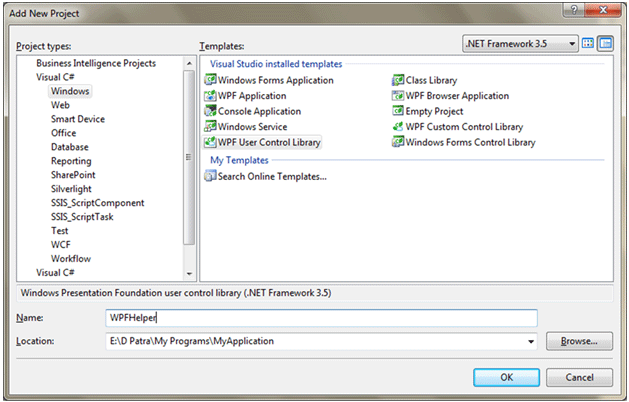Choose the WPF Application template icon

[210, 96]
